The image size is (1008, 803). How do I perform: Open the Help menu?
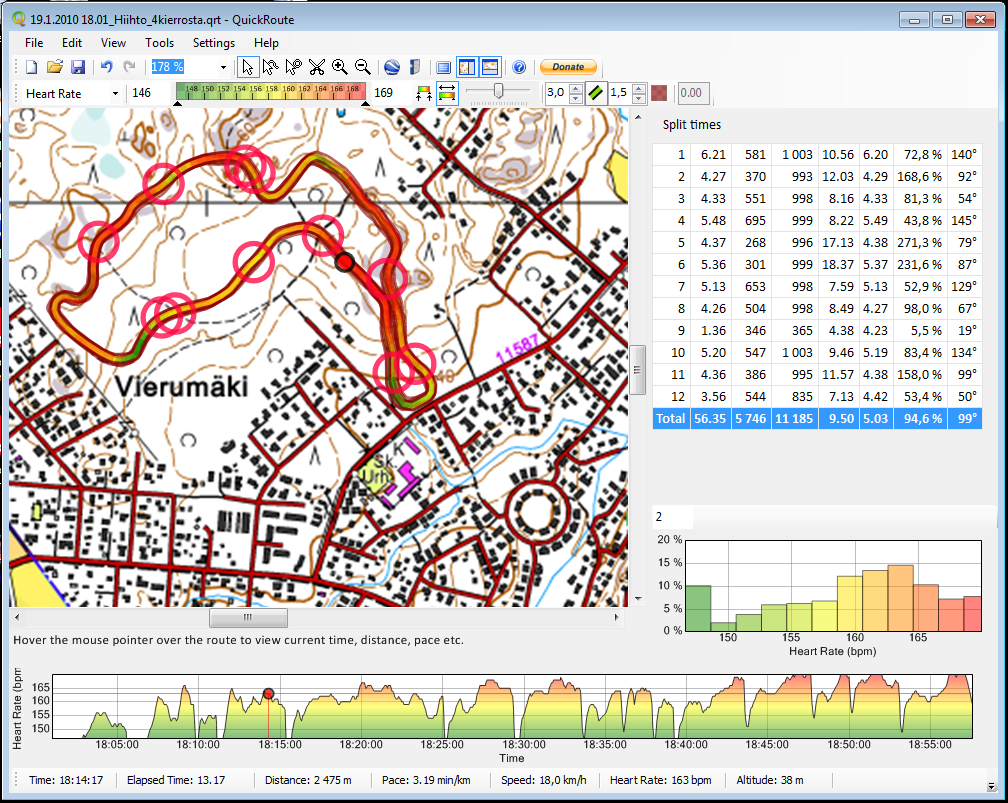[266, 43]
